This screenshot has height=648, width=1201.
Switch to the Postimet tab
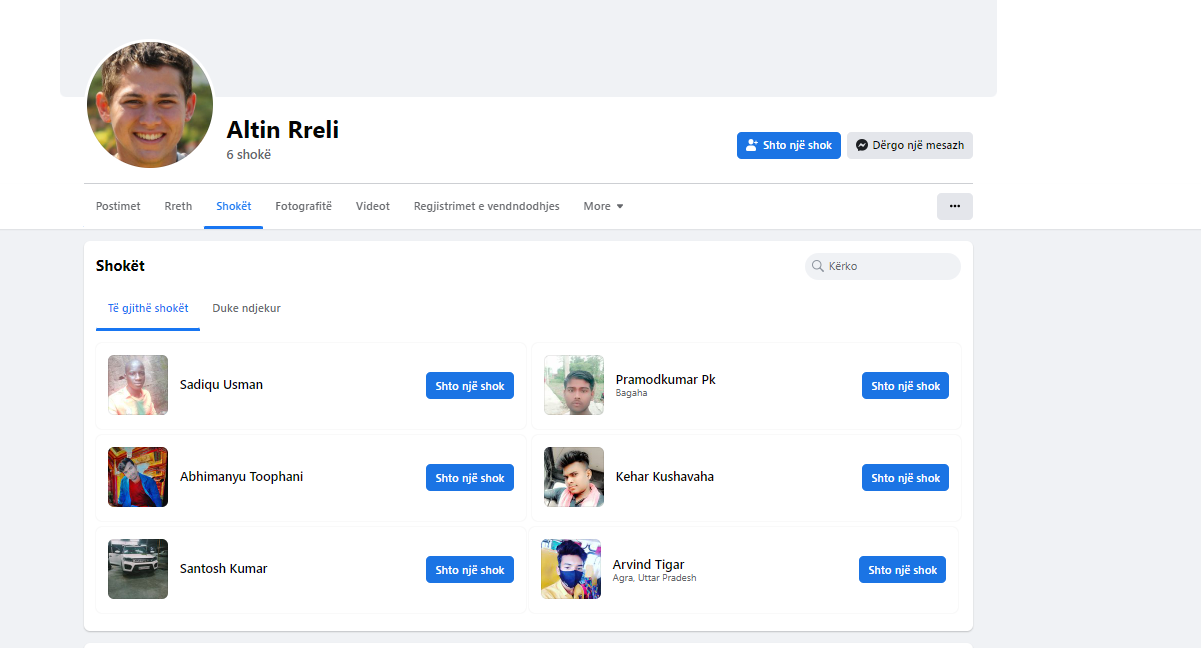[x=118, y=206]
